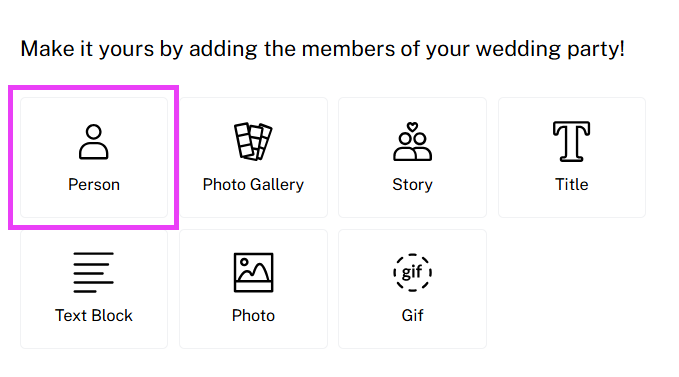The width and height of the screenshot is (679, 377).
Task: Click the dashed-circle gif icon
Action: pos(412,272)
